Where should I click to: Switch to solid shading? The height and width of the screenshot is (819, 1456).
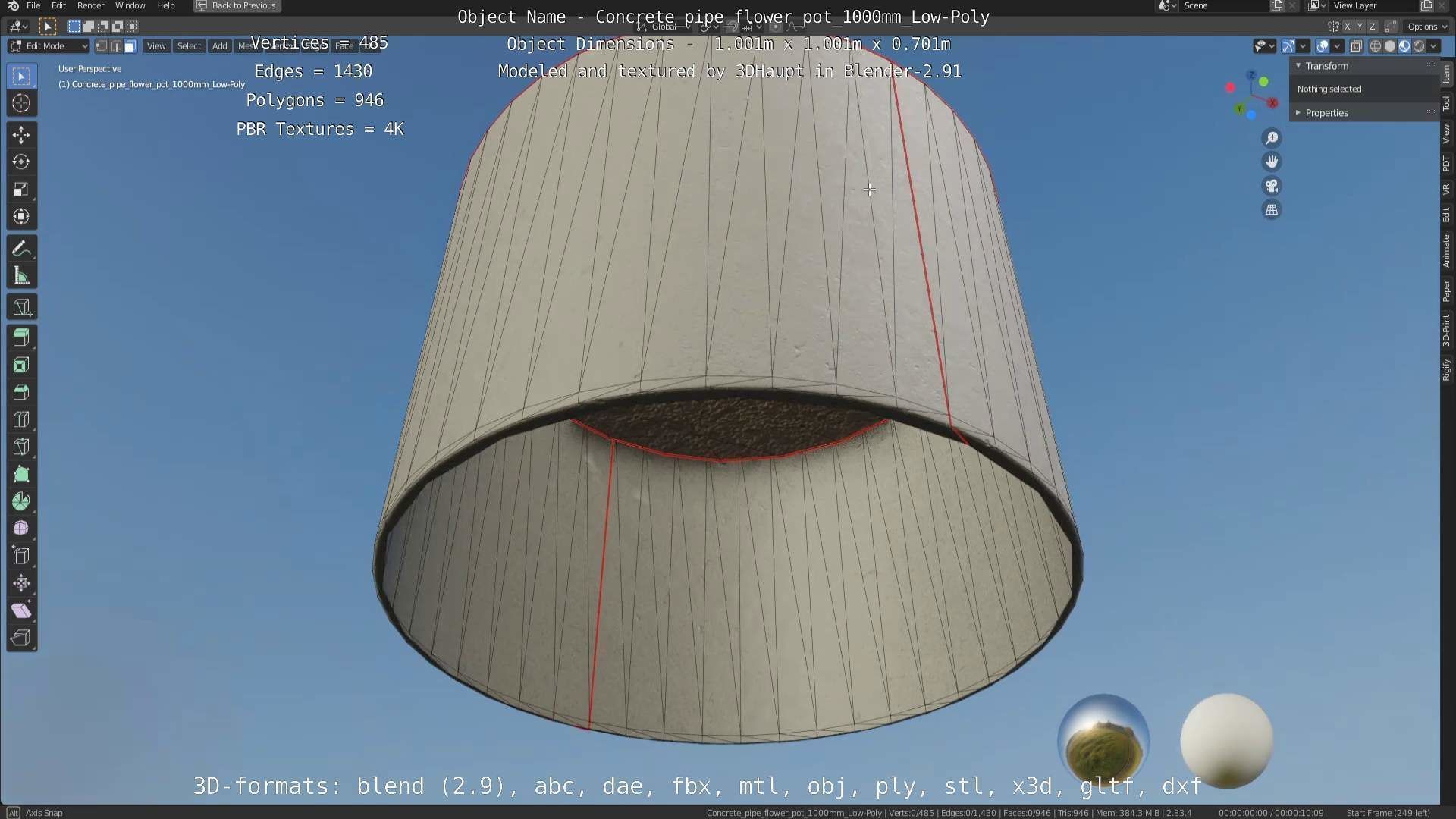(x=1390, y=46)
